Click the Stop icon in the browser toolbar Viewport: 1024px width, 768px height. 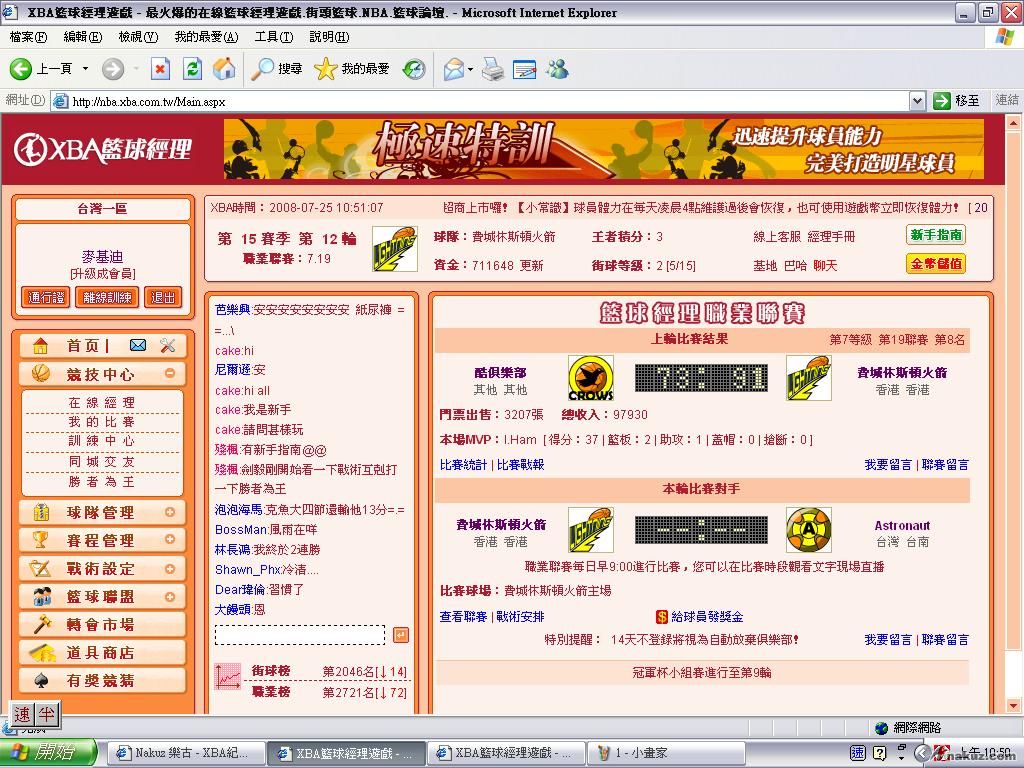click(160, 69)
